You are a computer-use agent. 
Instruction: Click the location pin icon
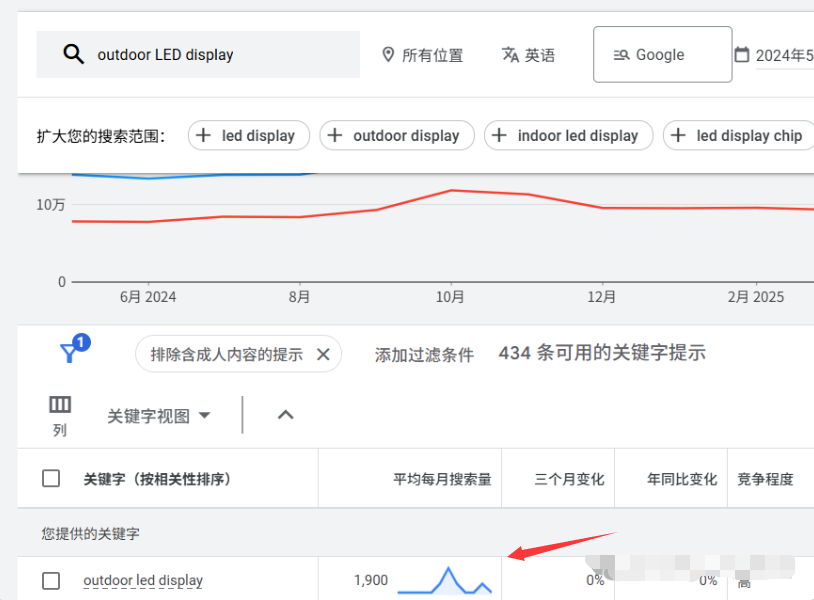click(x=388, y=54)
